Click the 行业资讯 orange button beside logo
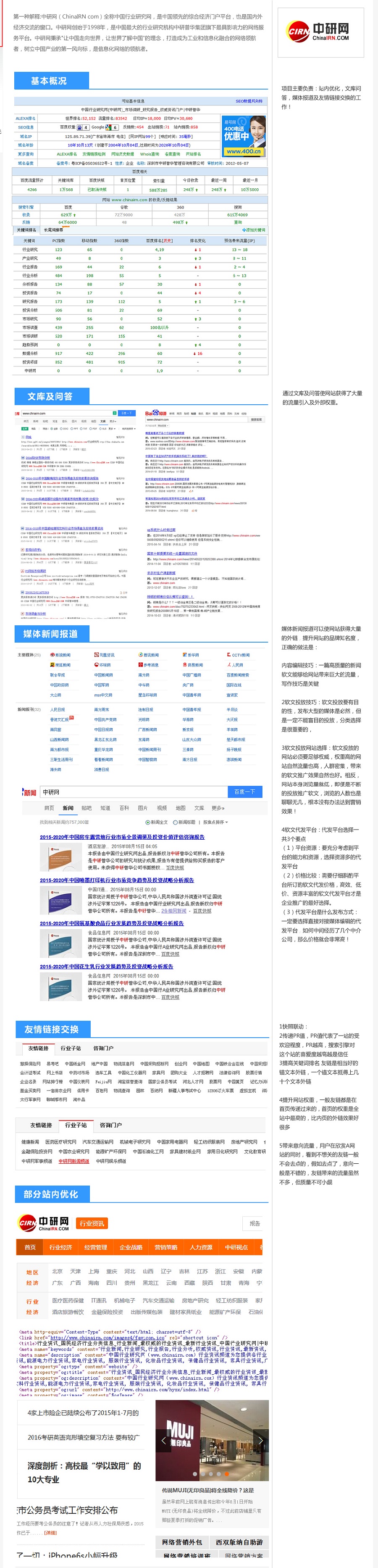Viewport: 378px width, 1568px height. coord(92,1223)
